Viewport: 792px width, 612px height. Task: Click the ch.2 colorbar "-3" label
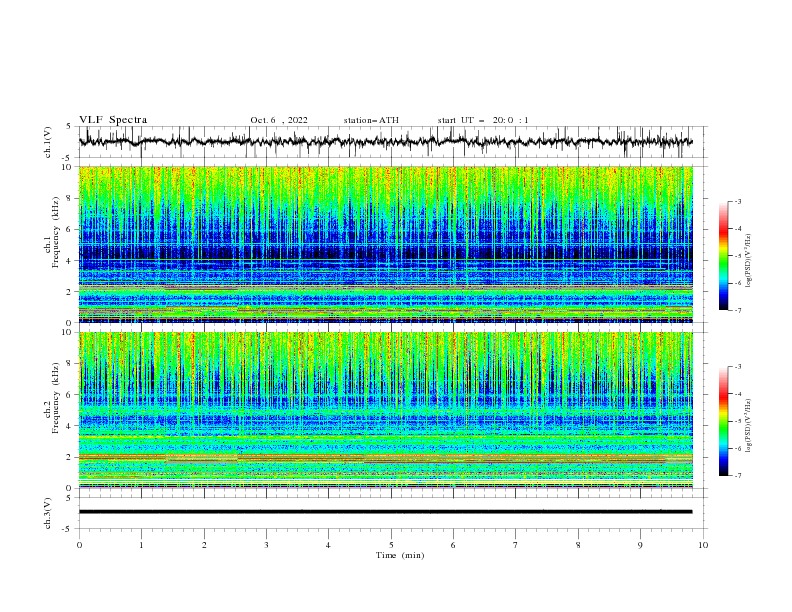[x=738, y=367]
